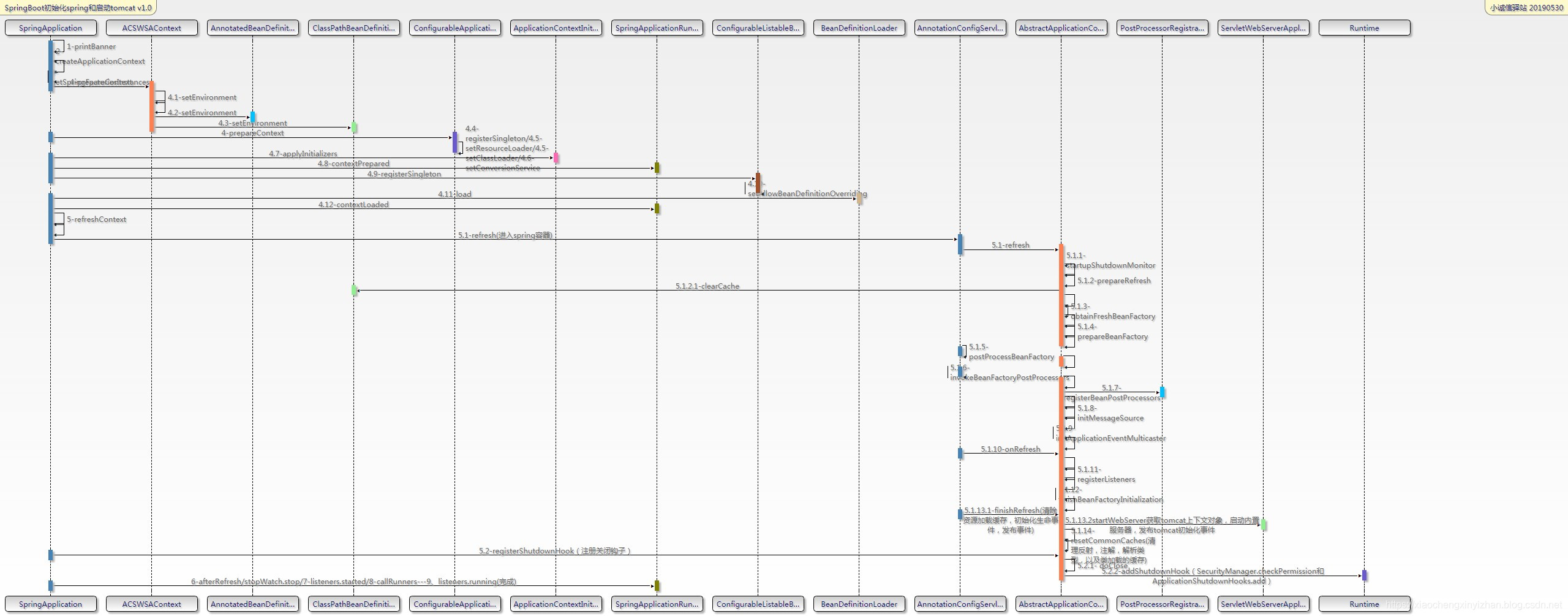Click the '4.7-applyInitializers' message label
This screenshot has height=616, width=1568.
[x=303, y=154]
